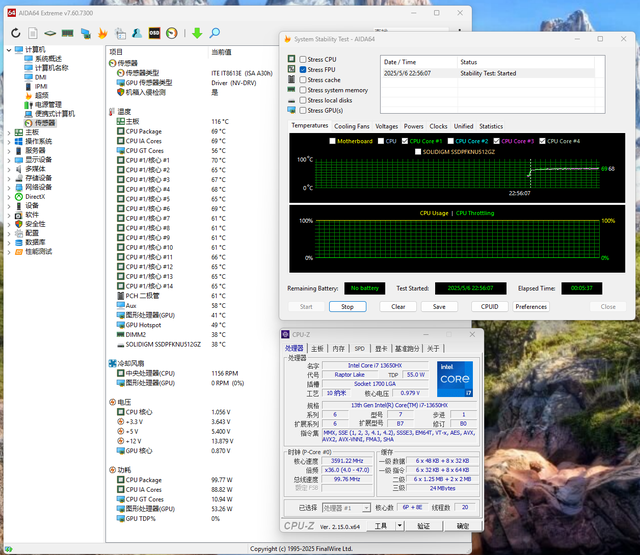Switch to the Statistics tab
640x555 pixels.
click(491, 127)
